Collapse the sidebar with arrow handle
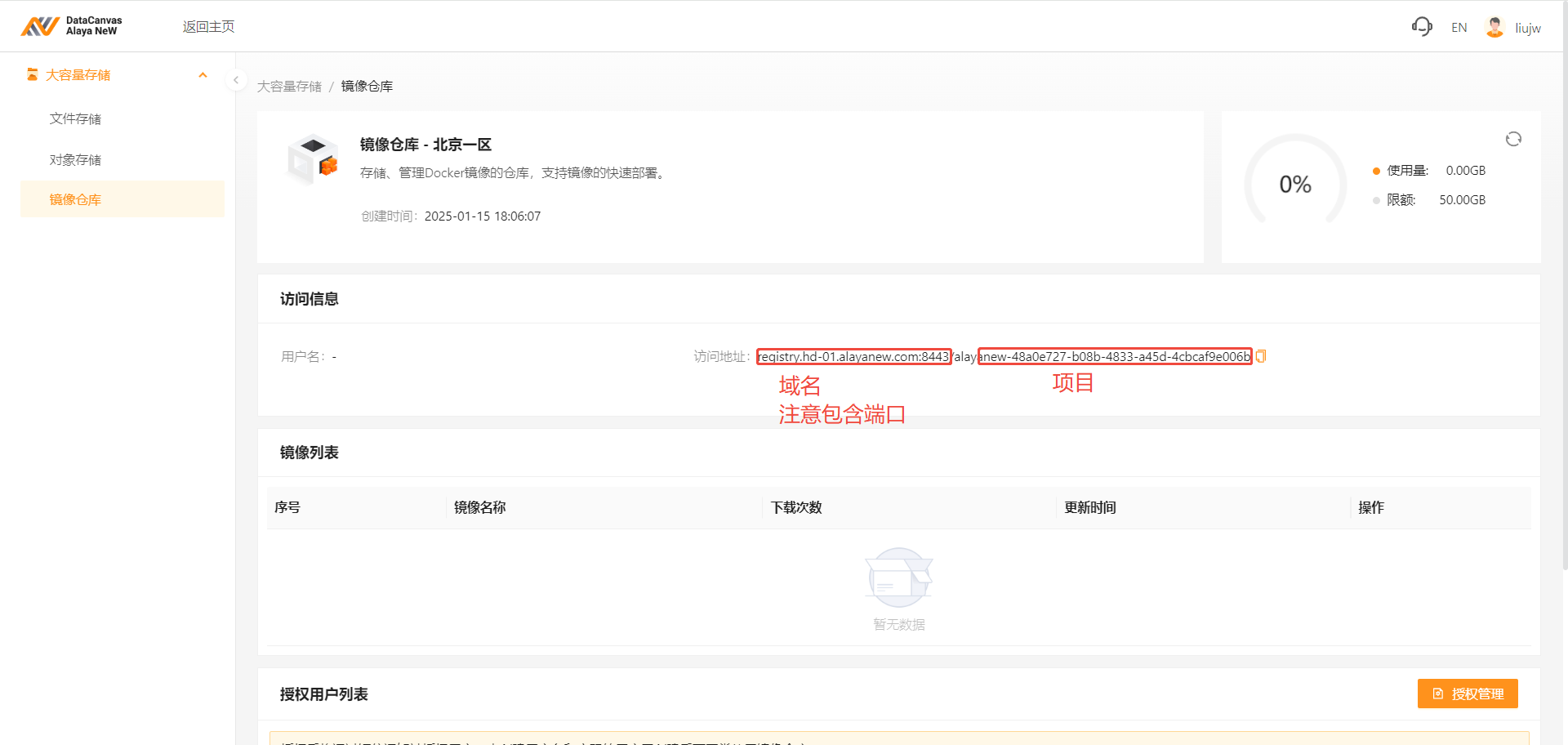Screen dimensions: 1568x745 click(x=235, y=80)
